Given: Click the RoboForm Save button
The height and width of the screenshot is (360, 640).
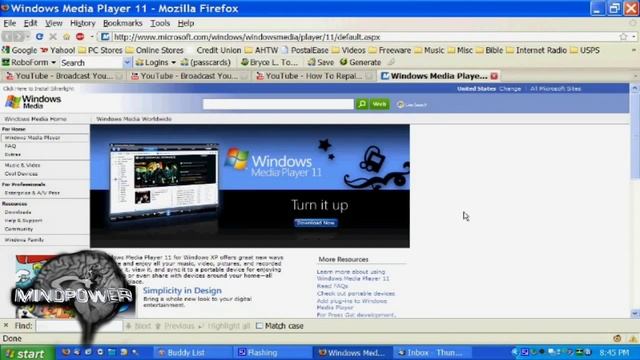Looking at the screenshot, I should click(321, 62).
